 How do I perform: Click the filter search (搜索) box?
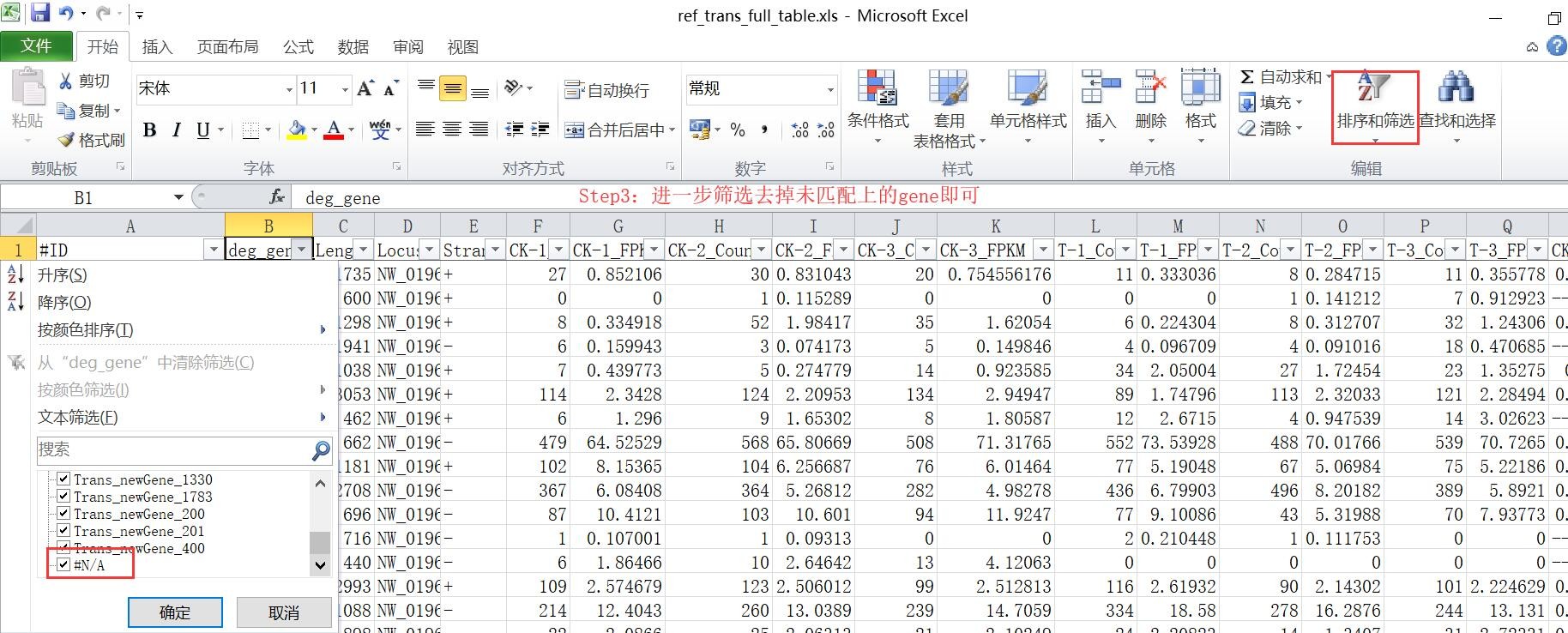click(x=184, y=449)
